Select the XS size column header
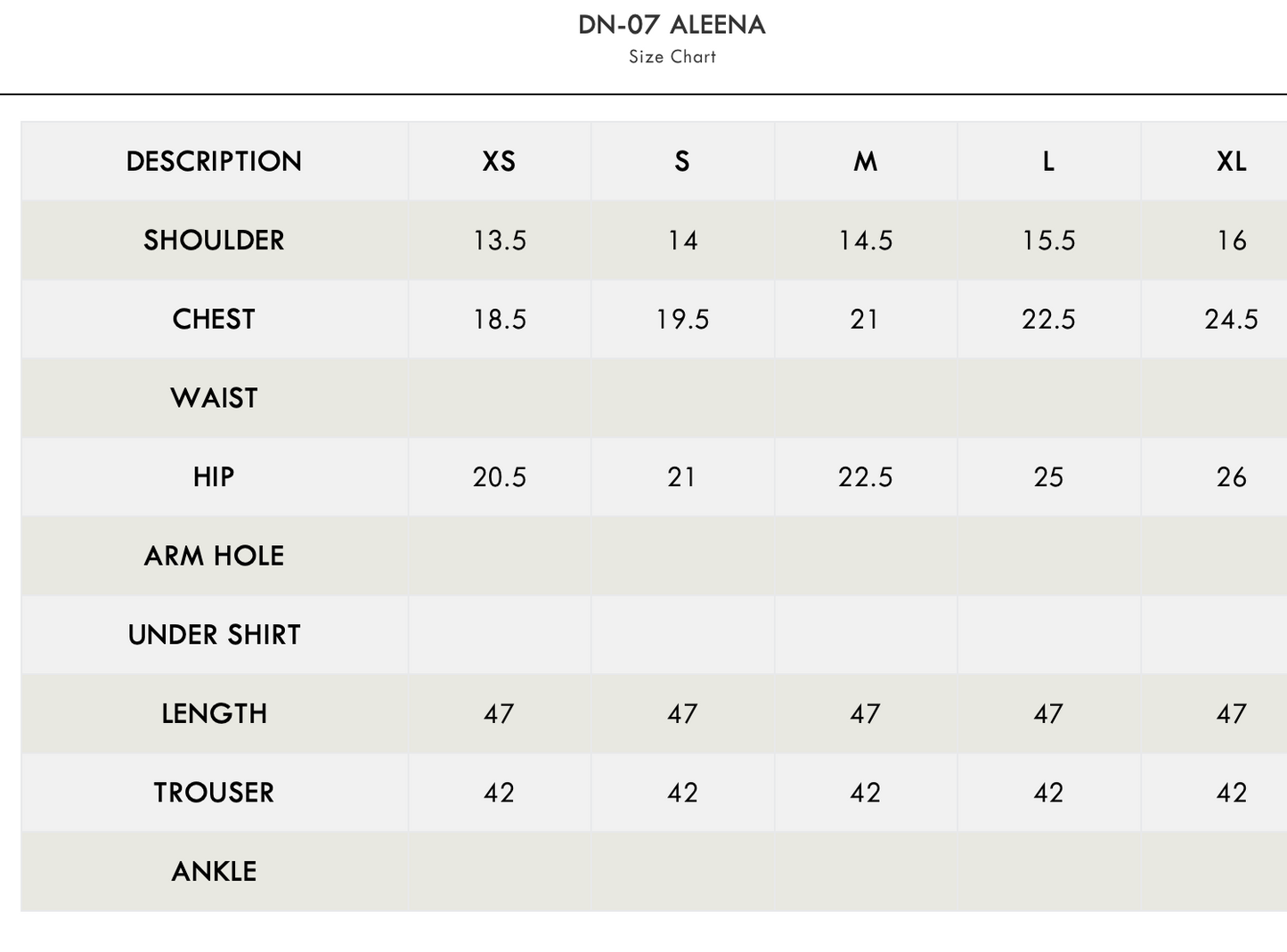 [x=499, y=161]
